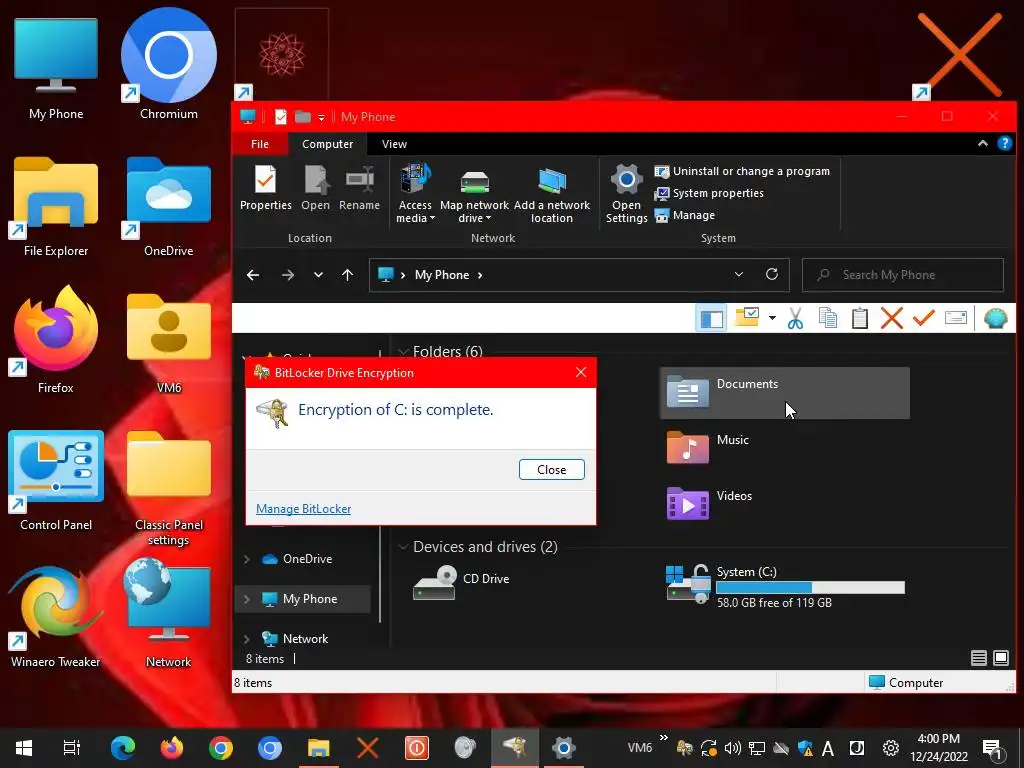Open the Windows Start menu

tap(24, 748)
